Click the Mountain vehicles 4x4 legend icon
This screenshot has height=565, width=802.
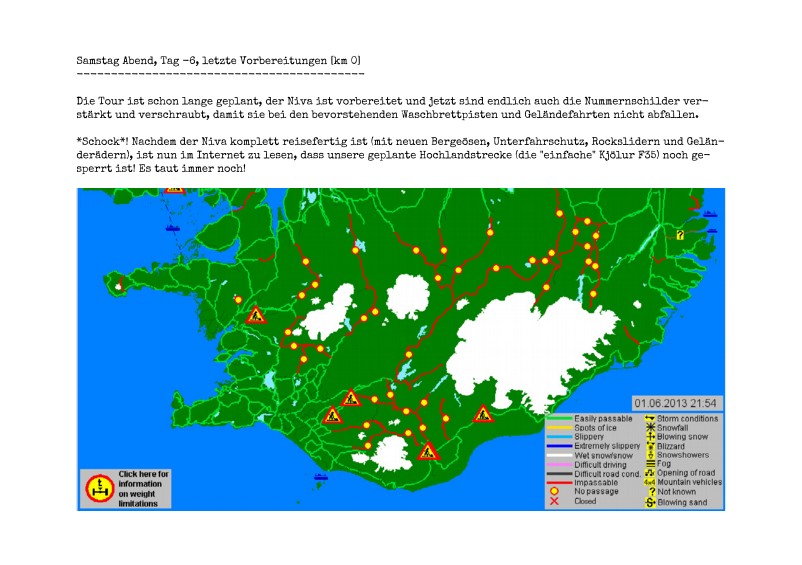649,482
